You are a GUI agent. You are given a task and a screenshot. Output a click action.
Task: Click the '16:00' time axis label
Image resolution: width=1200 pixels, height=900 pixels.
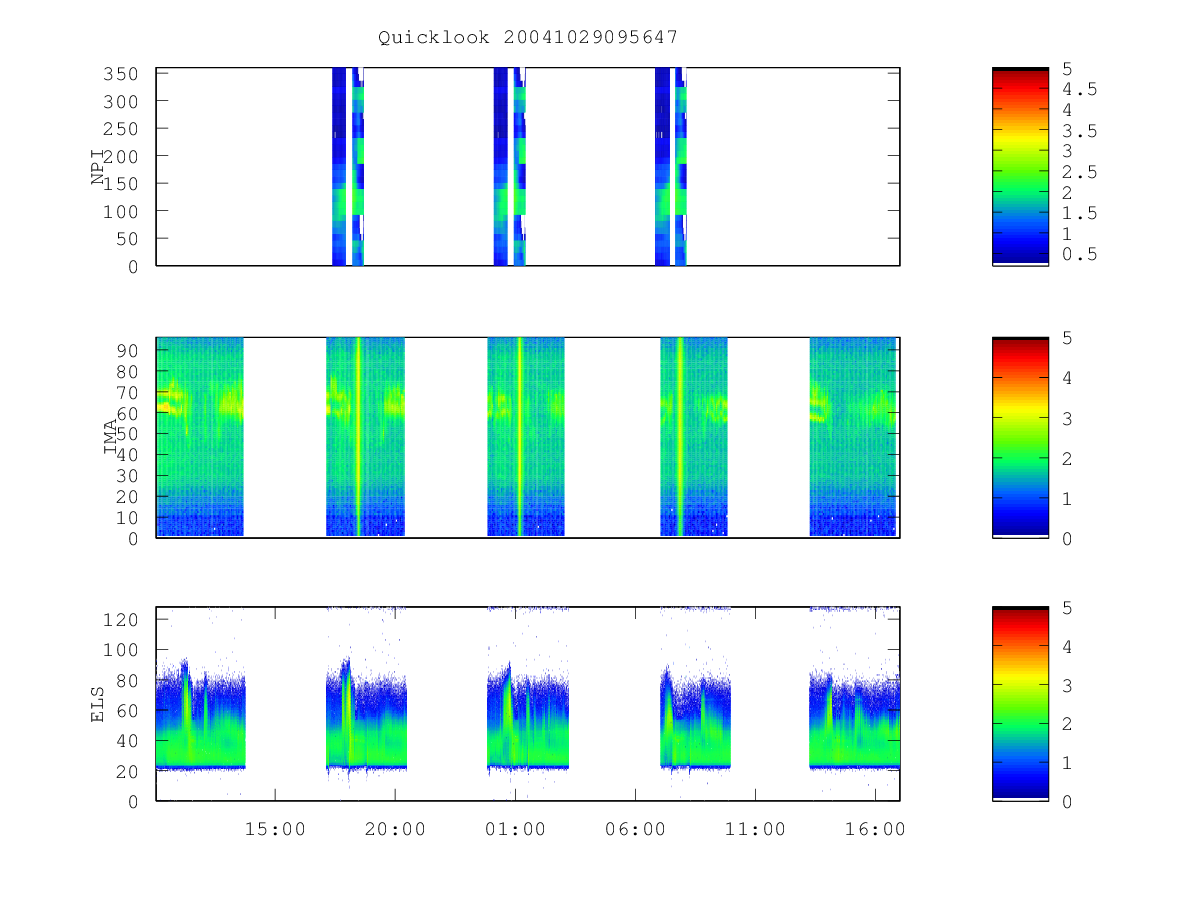(875, 829)
